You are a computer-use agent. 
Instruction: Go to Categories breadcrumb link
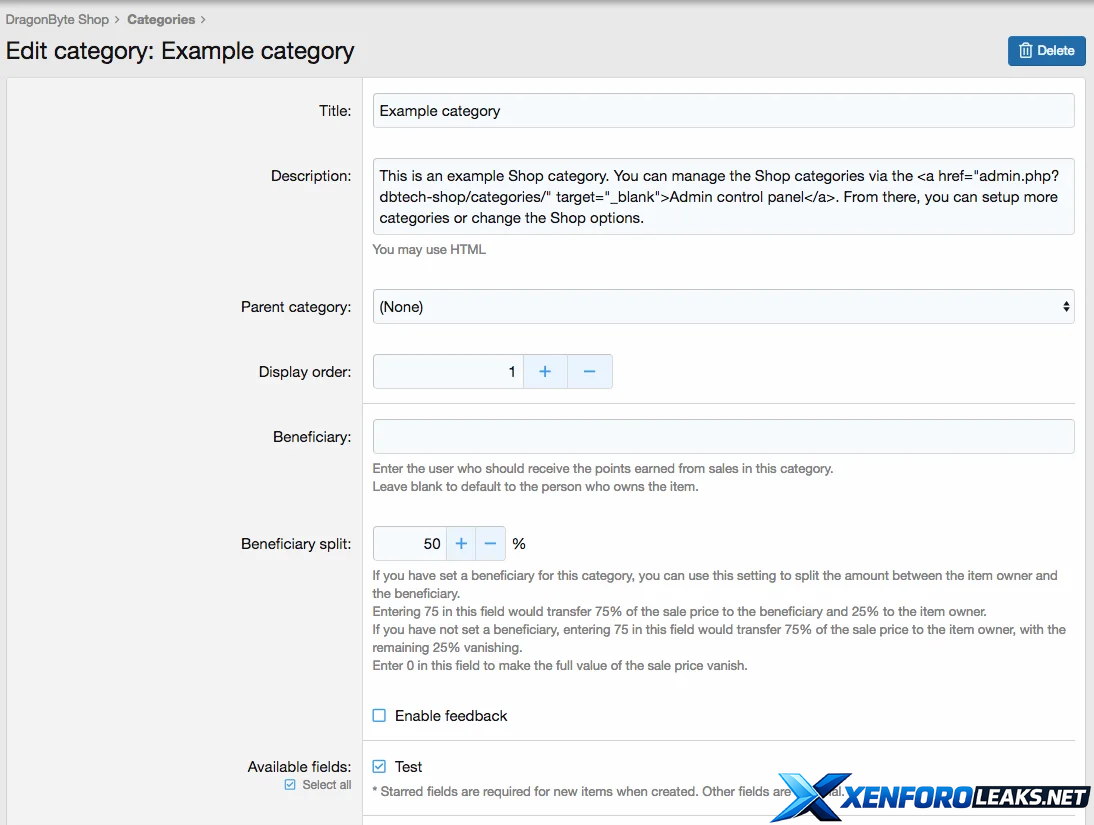(161, 19)
